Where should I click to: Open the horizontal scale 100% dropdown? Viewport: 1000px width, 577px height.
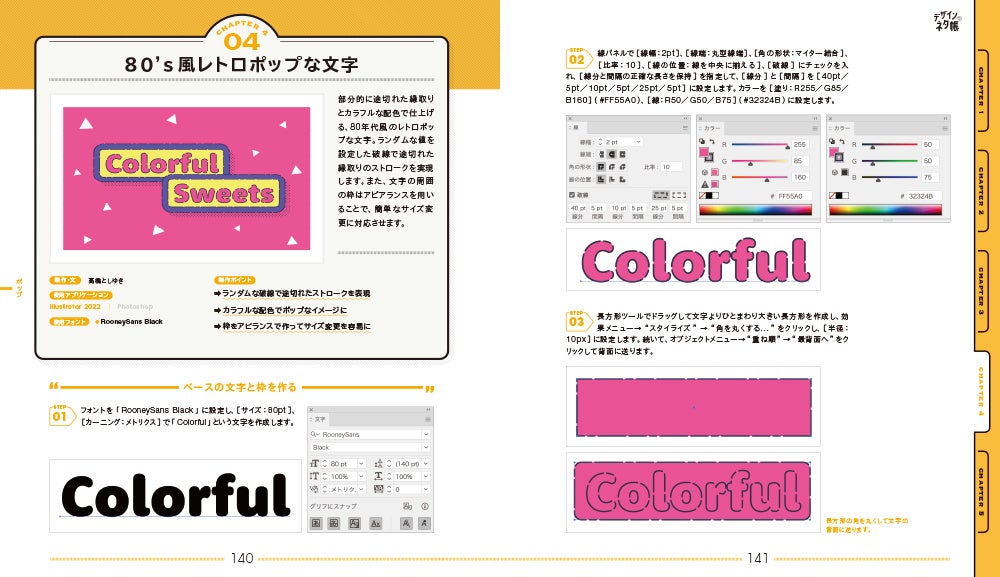(x=426, y=476)
